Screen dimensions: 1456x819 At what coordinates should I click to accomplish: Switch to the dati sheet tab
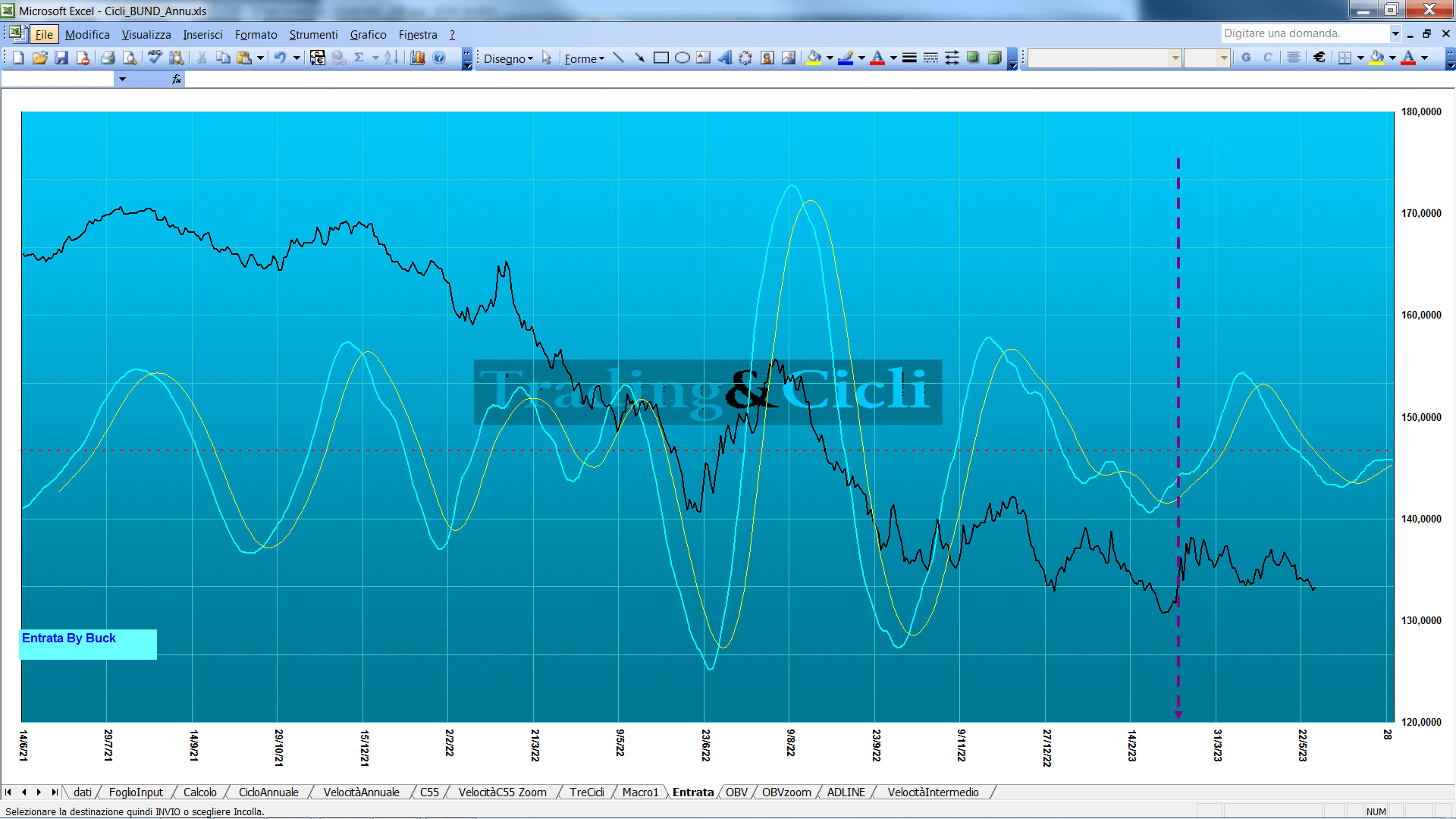[83, 792]
